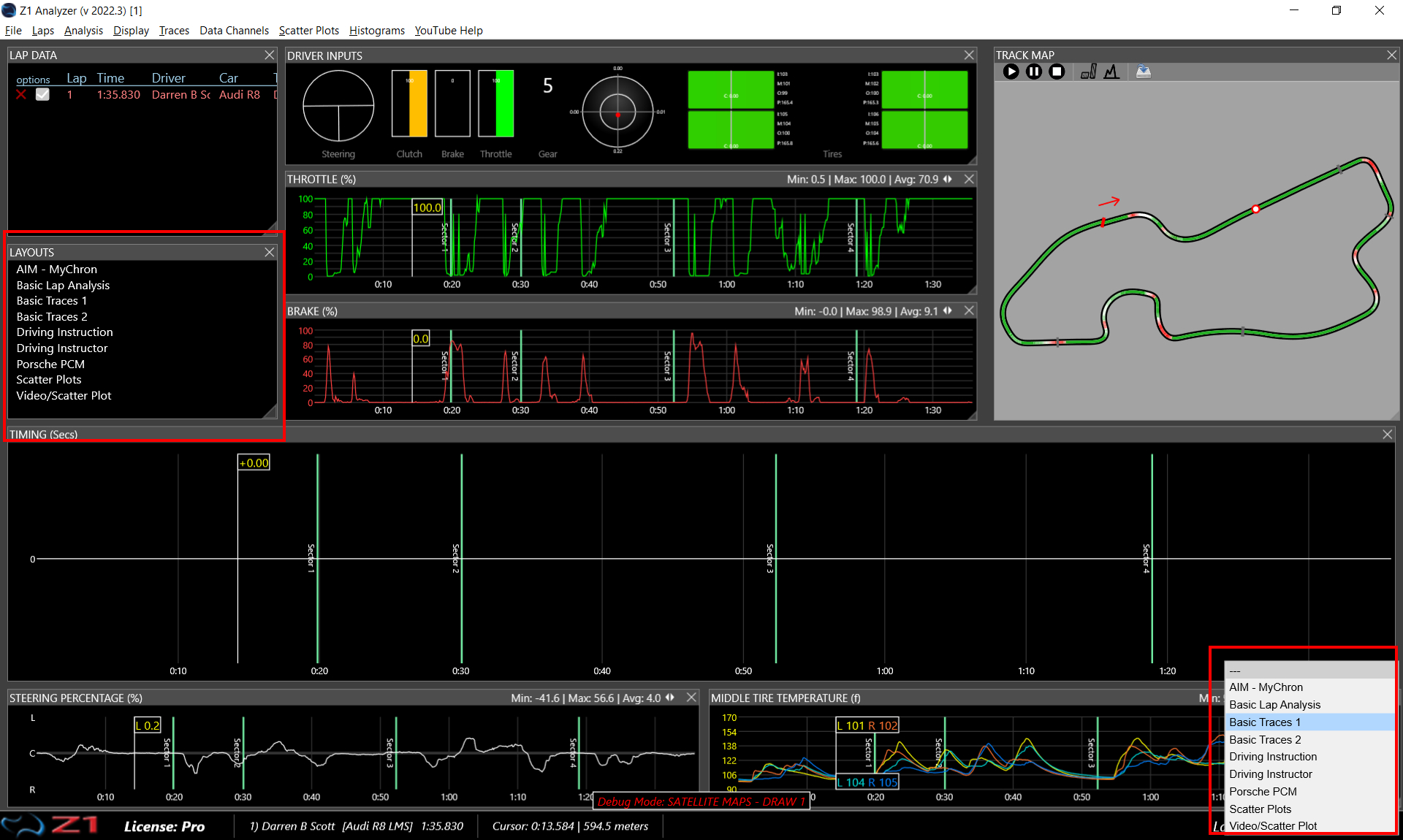Choose AIM - MyChron in dropdown list
1403x840 pixels.
coord(1310,687)
